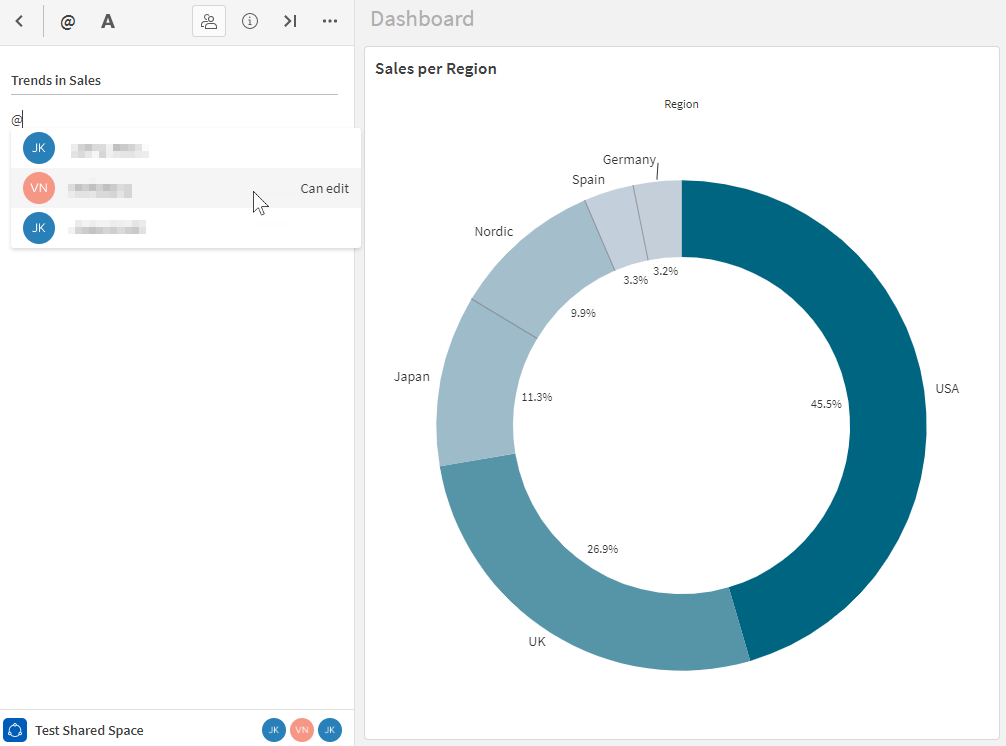This screenshot has height=746, width=1006.
Task: Click the VN avatar in the footer
Action: coord(302,730)
